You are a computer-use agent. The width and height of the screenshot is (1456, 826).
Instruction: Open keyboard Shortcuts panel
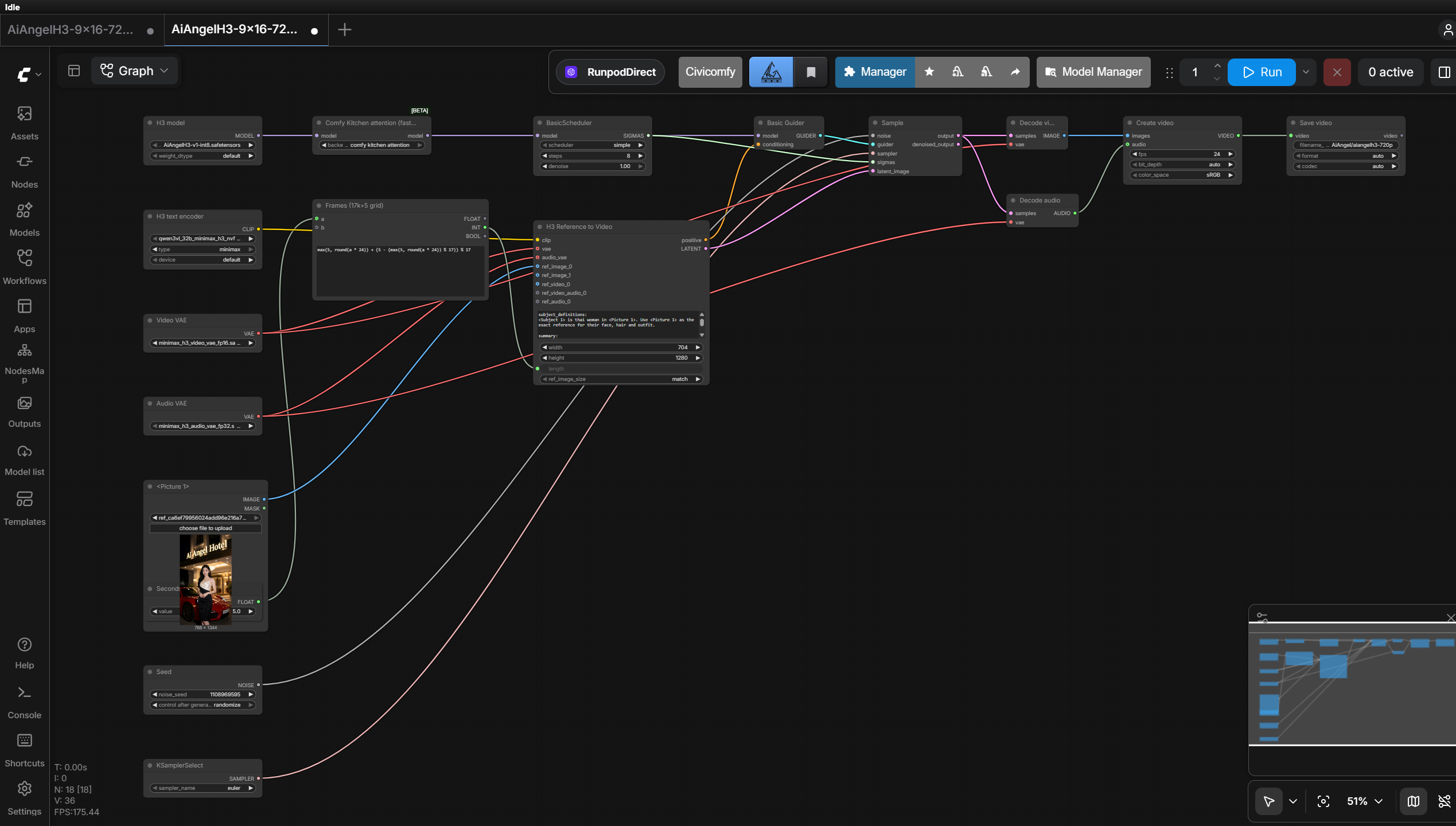coord(24,750)
